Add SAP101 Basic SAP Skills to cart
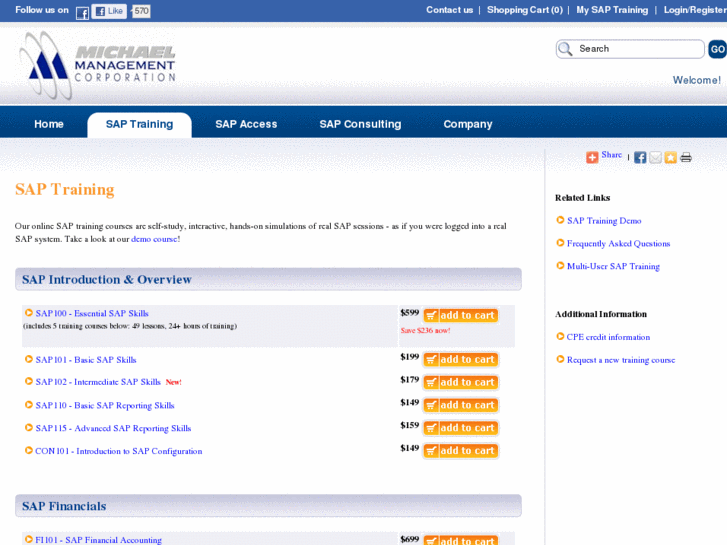 pos(461,359)
